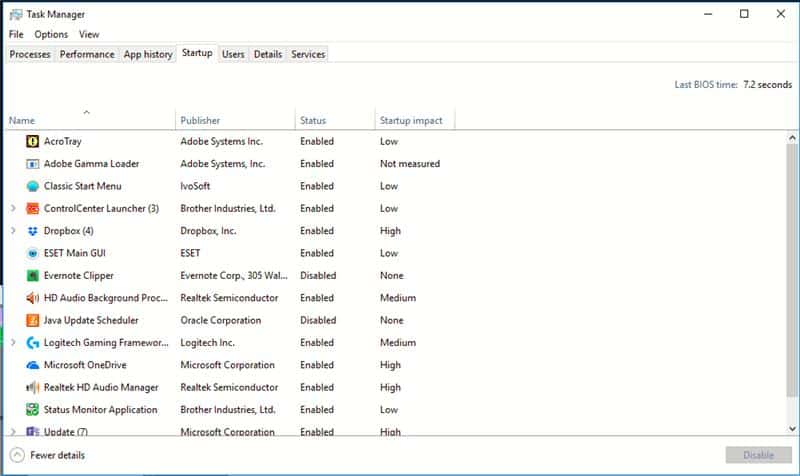Open the Options menu
This screenshot has width=800, height=476.
(x=51, y=34)
